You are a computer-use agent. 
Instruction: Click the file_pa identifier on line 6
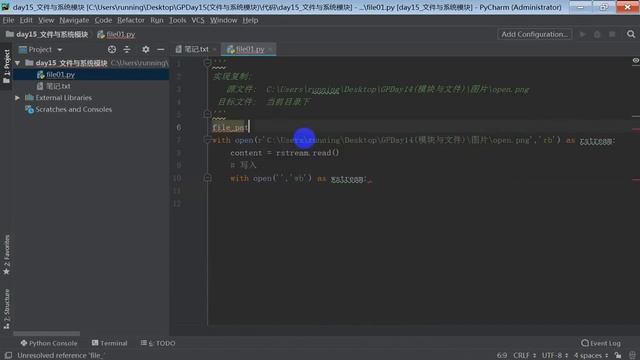click(x=230, y=128)
